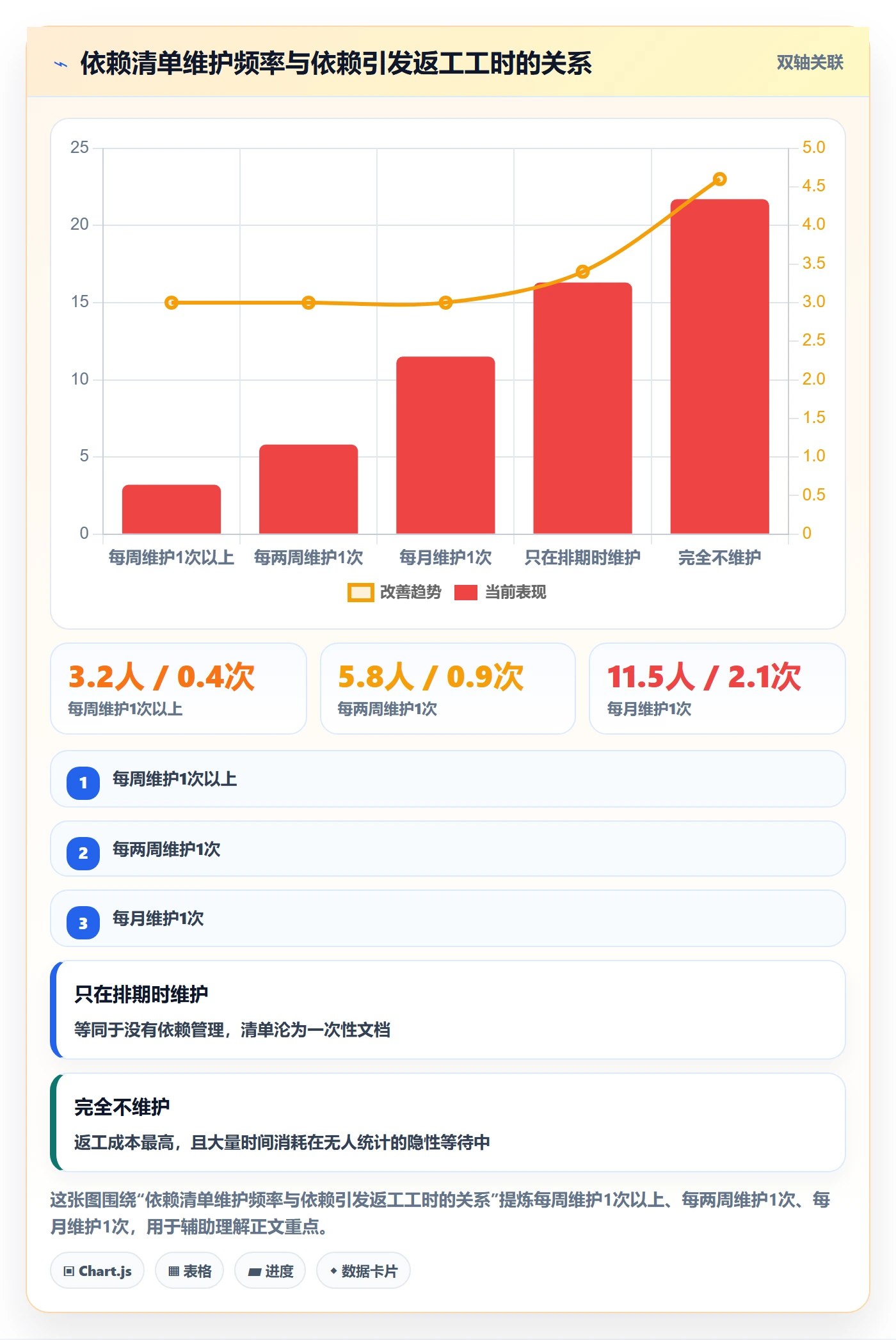Click the x-axis label 只在排期时维护

click(582, 557)
